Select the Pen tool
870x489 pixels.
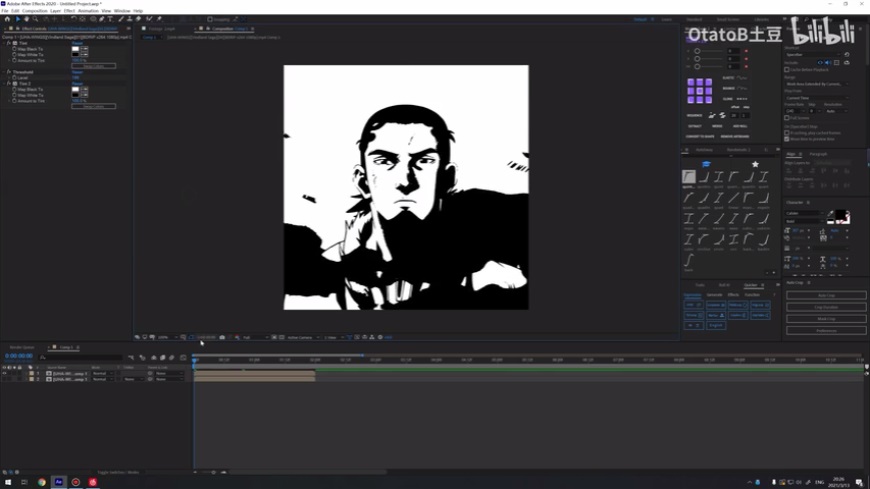102,19
